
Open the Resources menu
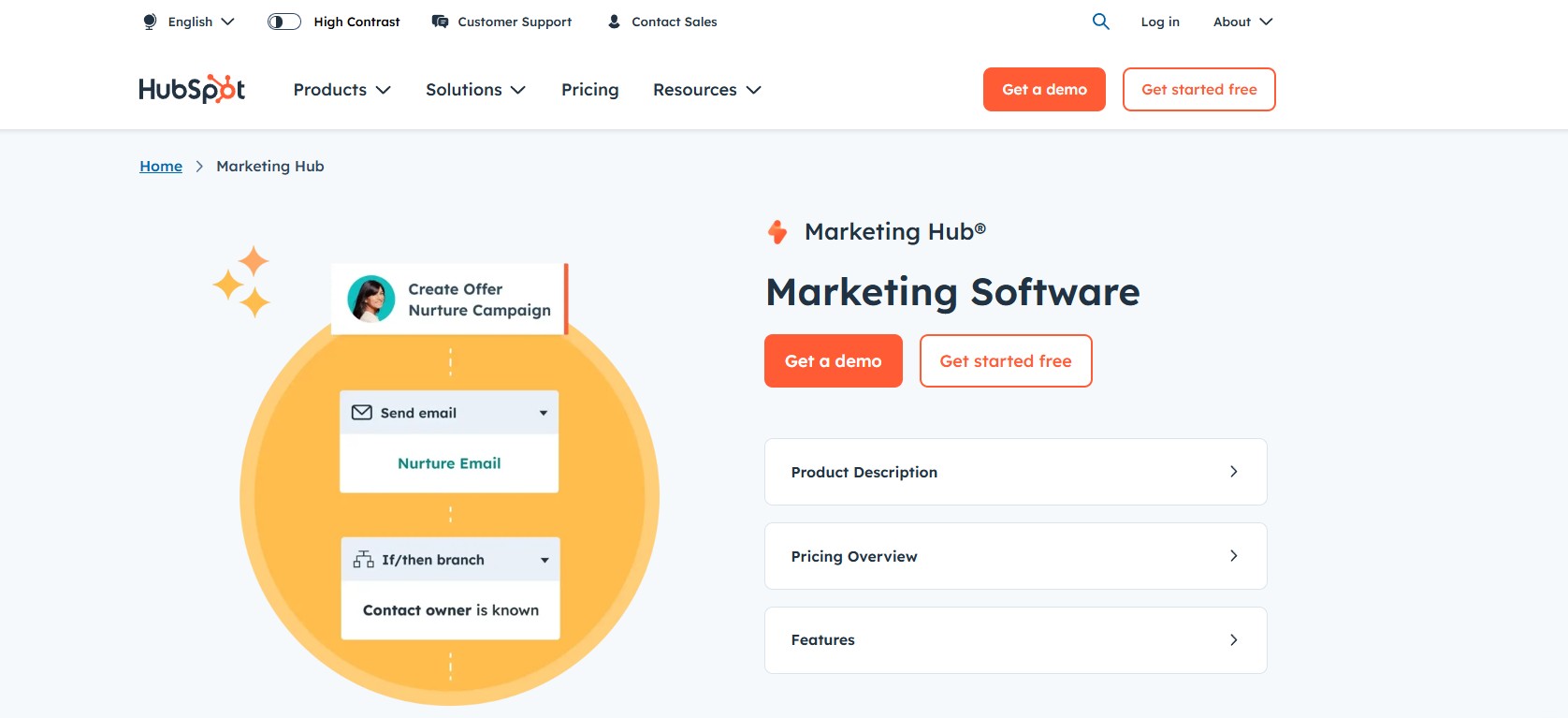pyautogui.click(x=707, y=90)
